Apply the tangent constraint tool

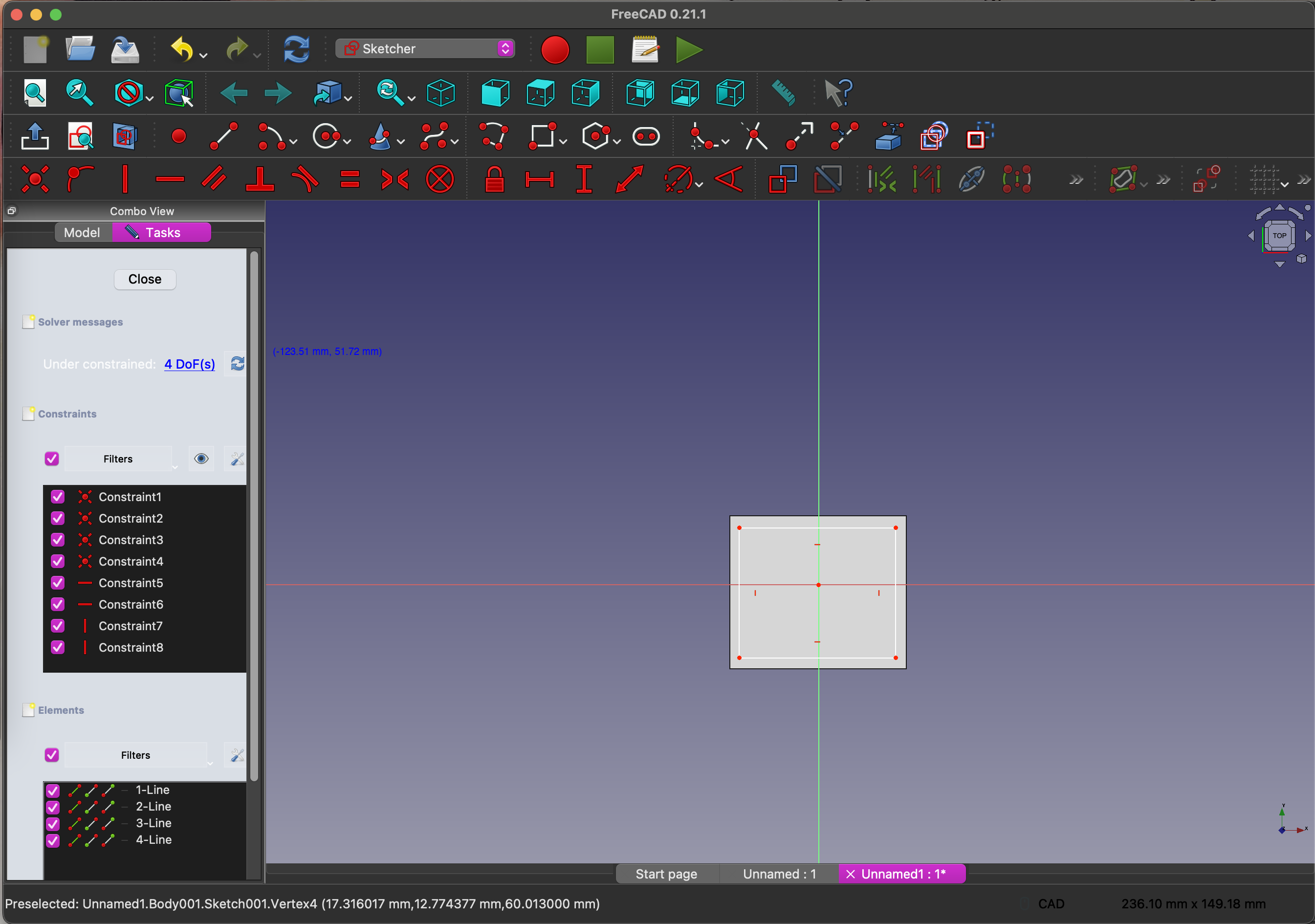305,179
